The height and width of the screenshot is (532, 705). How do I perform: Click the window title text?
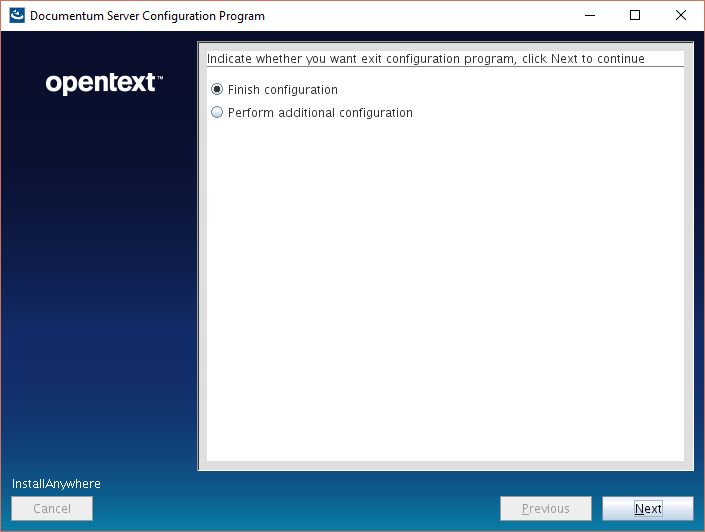(147, 16)
